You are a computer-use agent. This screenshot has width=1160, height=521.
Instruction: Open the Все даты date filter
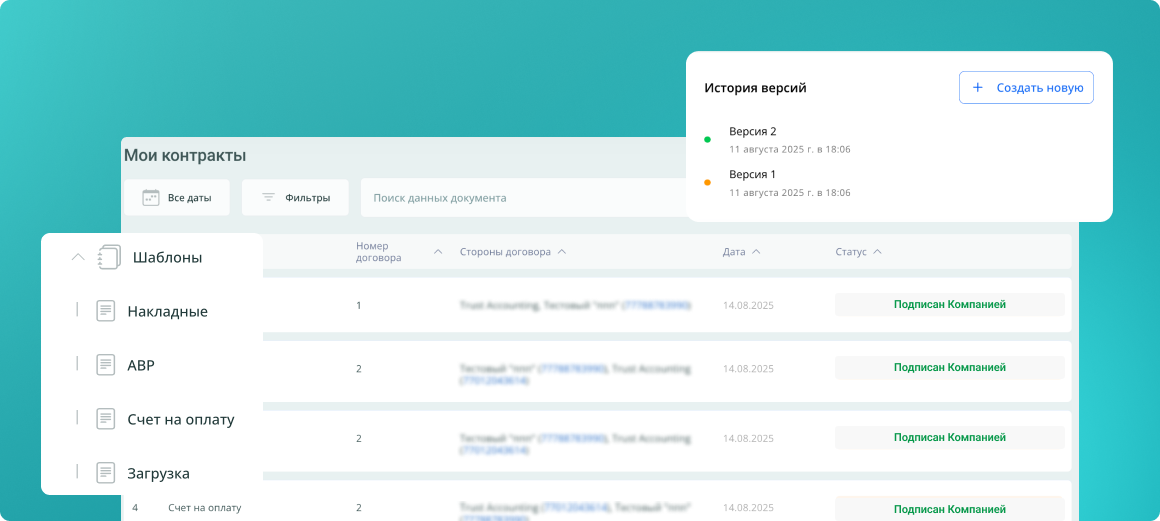[x=177, y=198]
